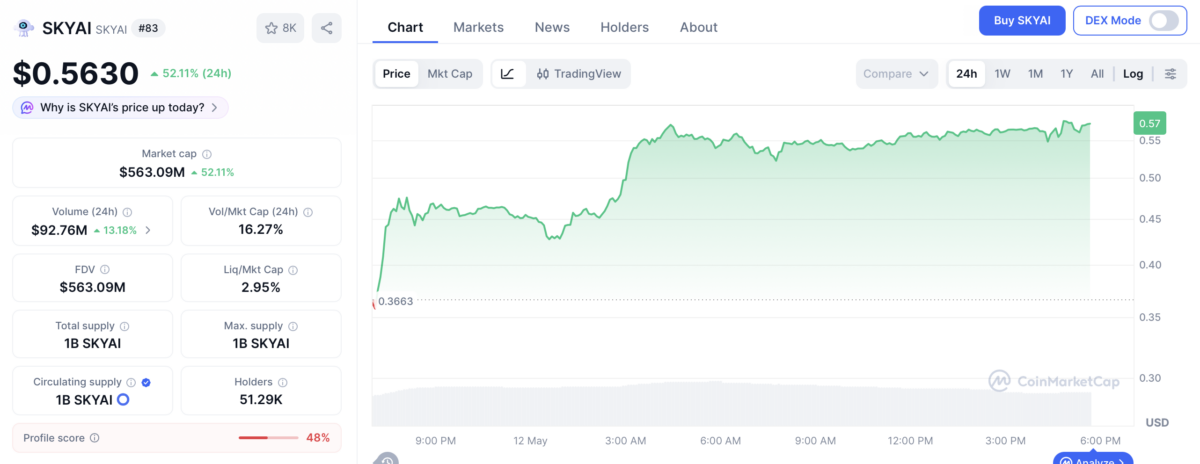Open chart settings sliders icon
Screen dimensions: 1200x464
pos(1170,74)
